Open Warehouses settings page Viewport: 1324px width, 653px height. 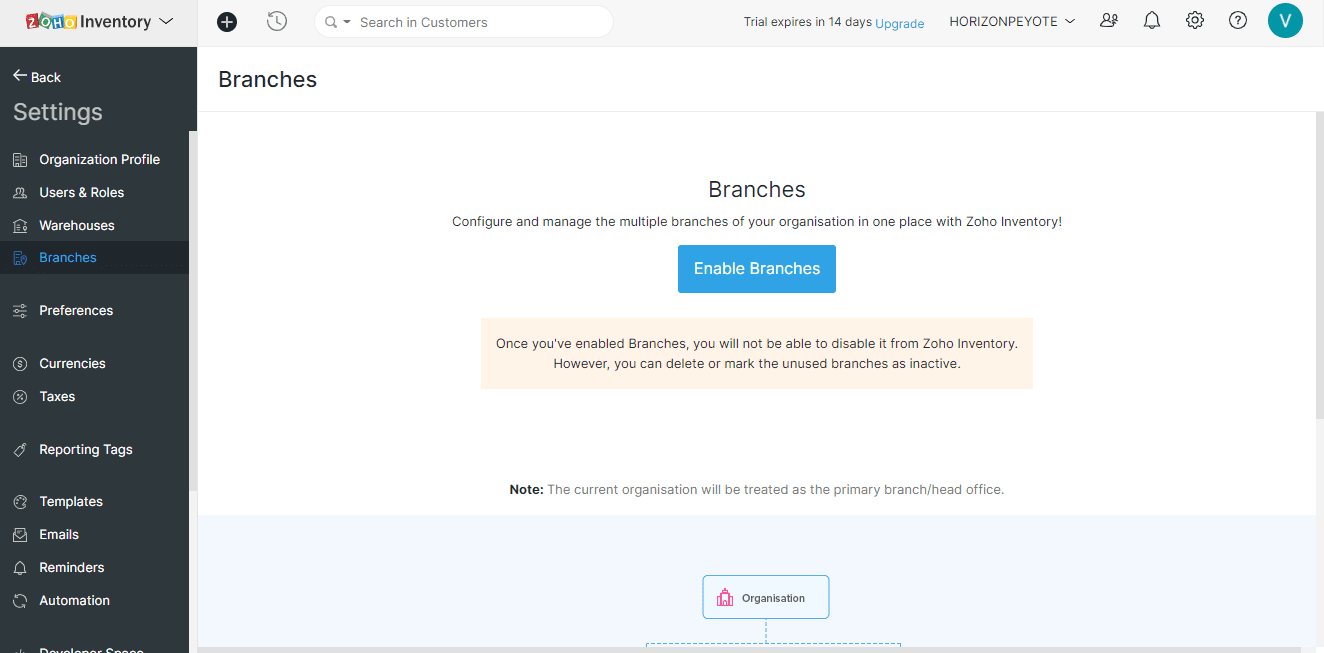tap(76, 225)
